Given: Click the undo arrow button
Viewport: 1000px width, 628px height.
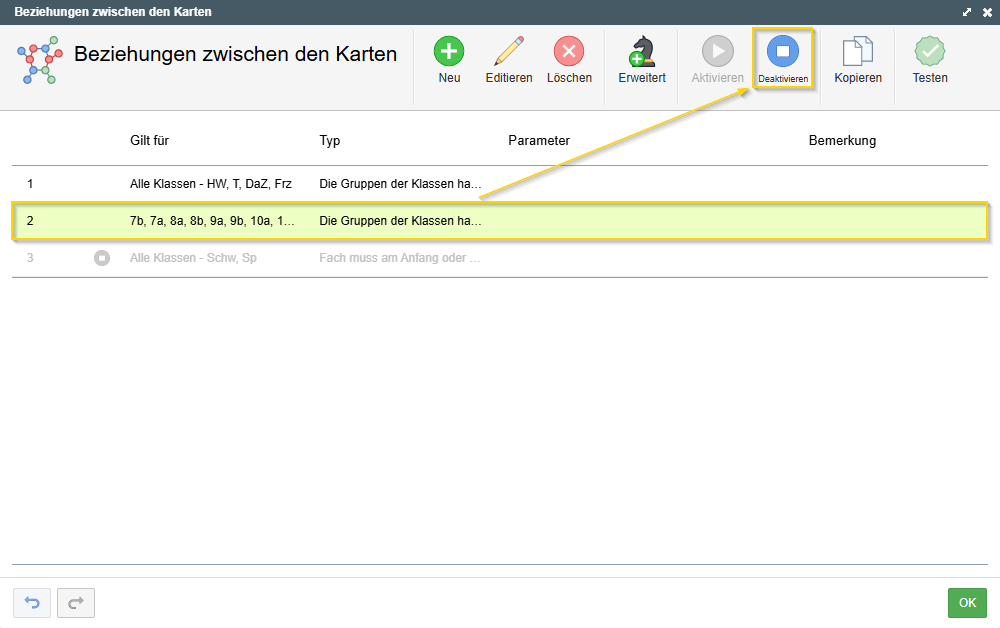Looking at the screenshot, I should (x=32, y=602).
